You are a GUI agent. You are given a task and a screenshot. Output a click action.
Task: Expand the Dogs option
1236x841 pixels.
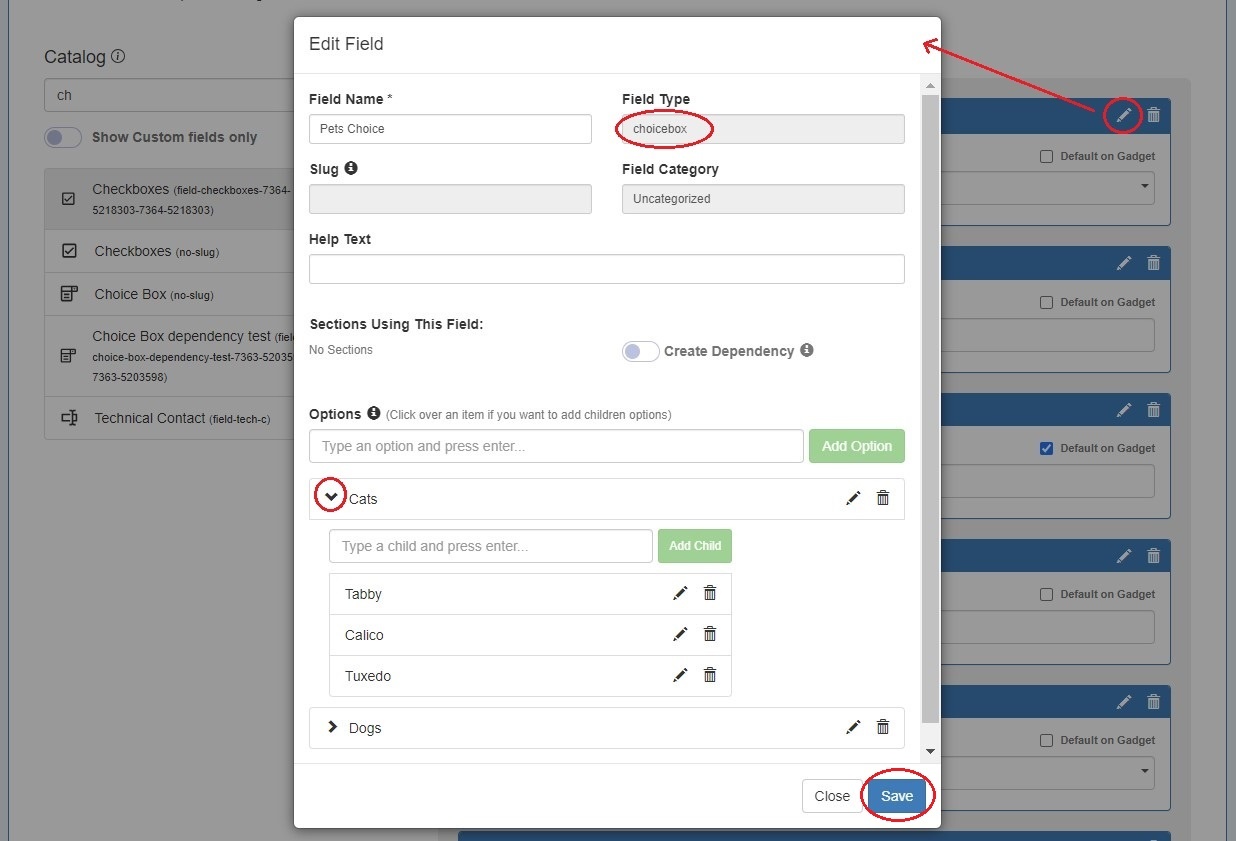click(333, 727)
